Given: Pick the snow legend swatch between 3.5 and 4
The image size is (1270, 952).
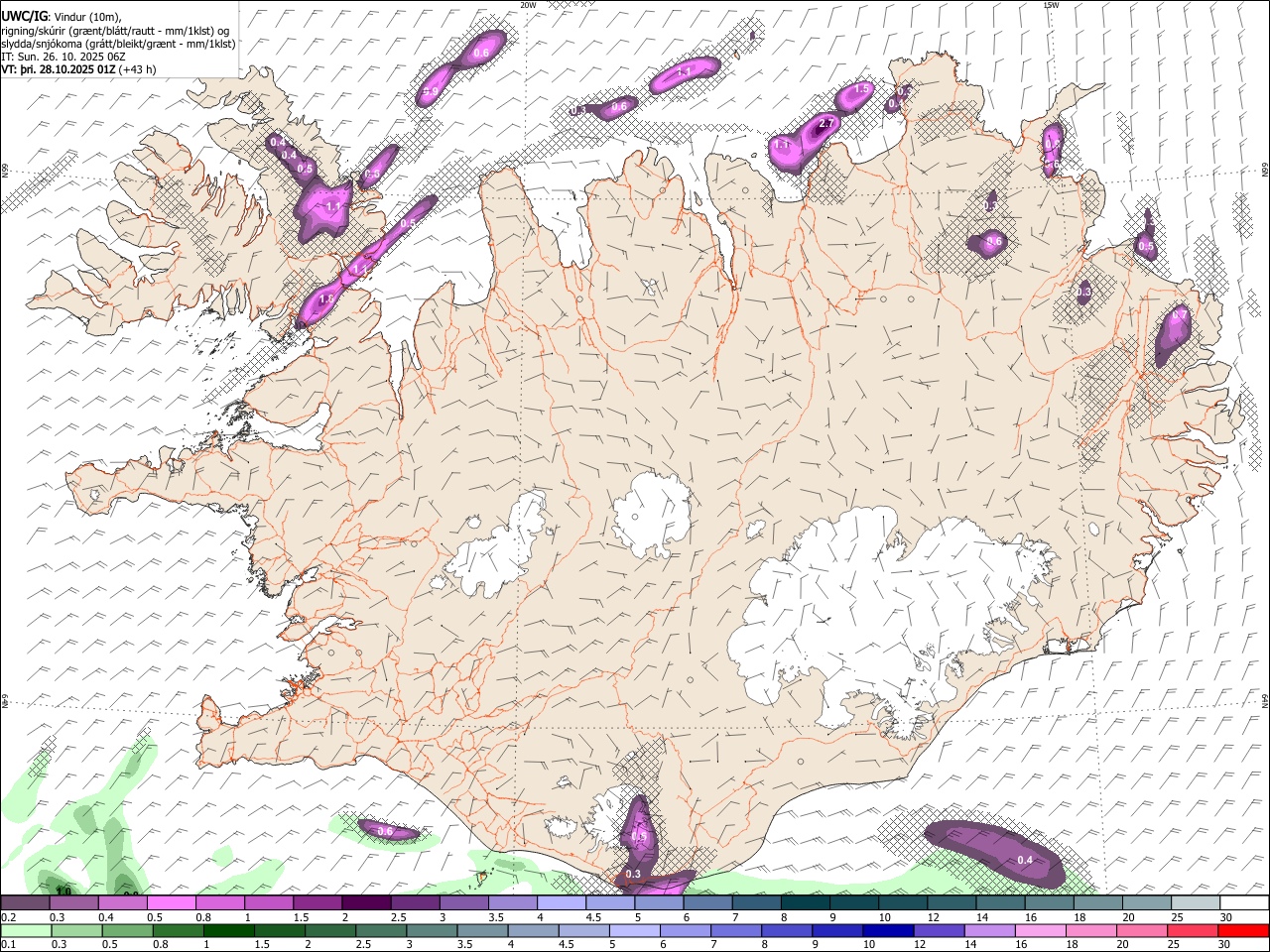Looking at the screenshot, I should click(x=513, y=903).
